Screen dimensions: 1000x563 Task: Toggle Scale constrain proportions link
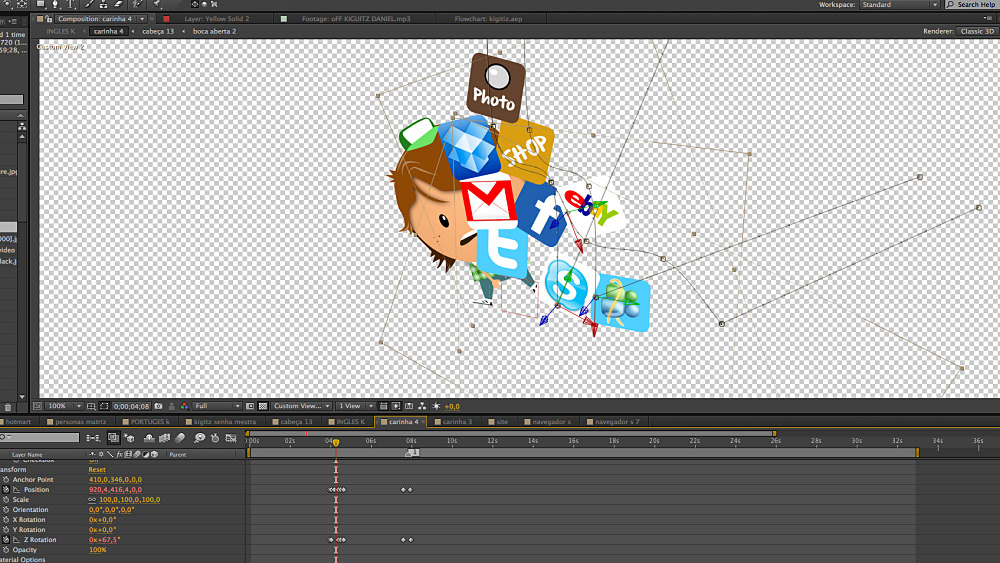(92, 500)
